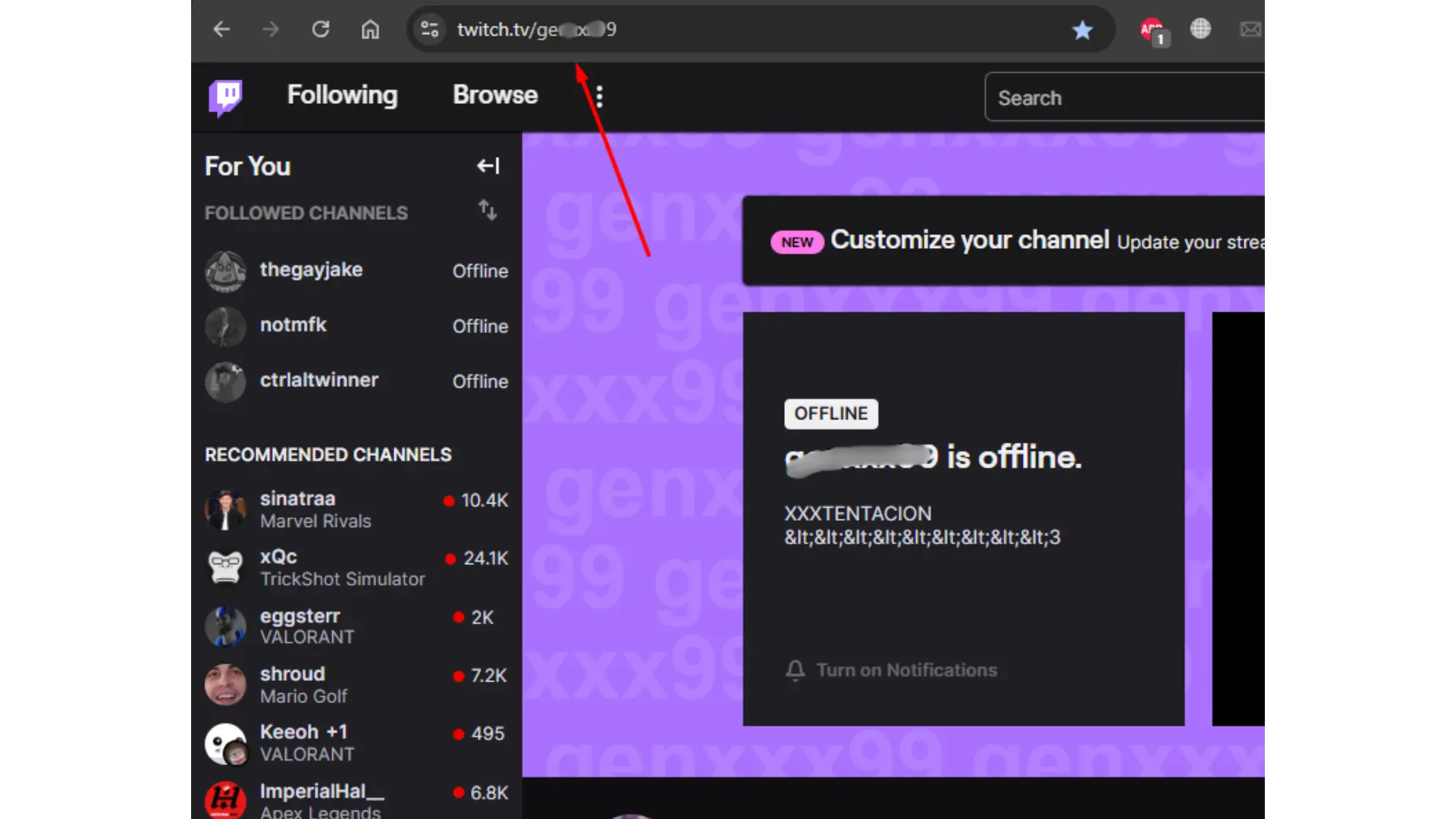1456x819 pixels.
Task: Click the XXXTENTACION channel description
Action: [x=922, y=526]
